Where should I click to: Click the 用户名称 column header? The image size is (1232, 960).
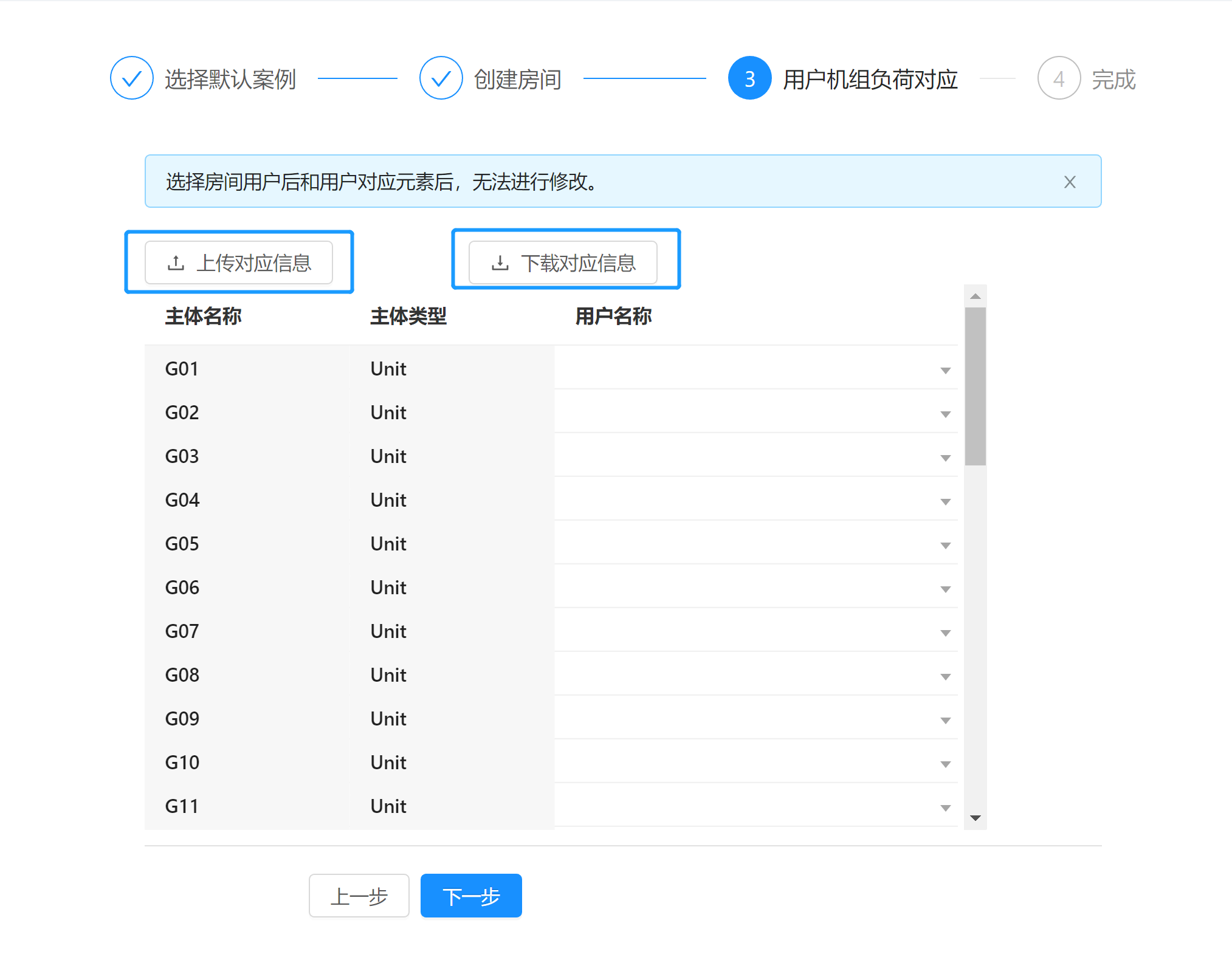[x=613, y=316]
